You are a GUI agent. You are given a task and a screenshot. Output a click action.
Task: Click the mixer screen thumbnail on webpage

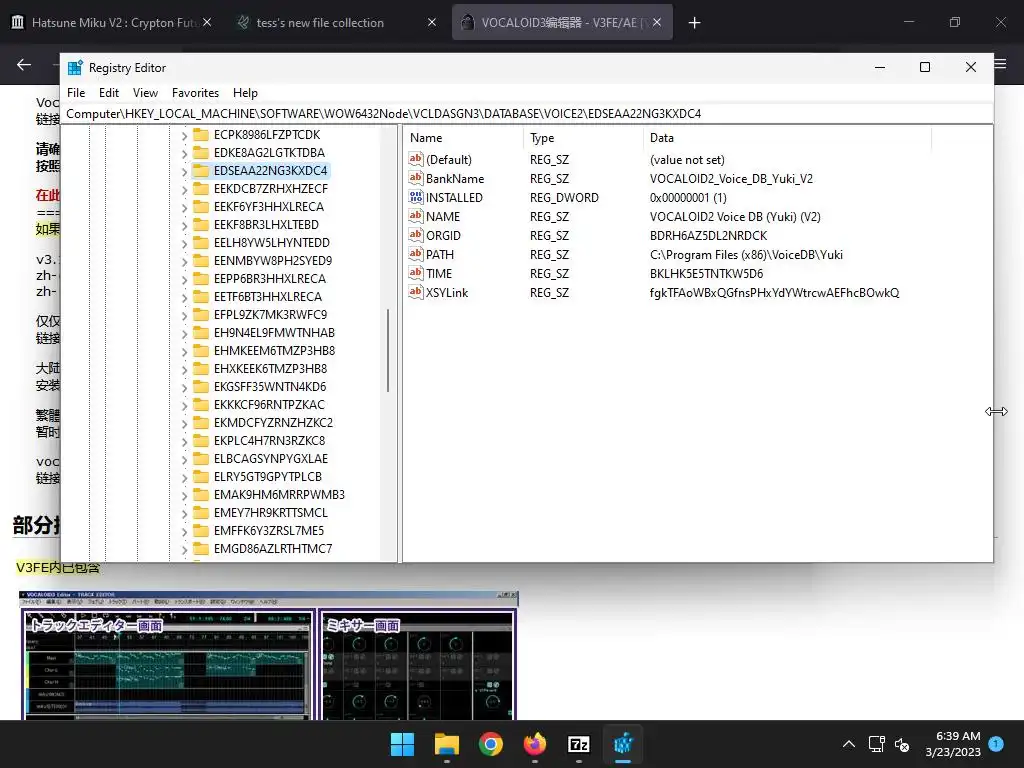tap(419, 664)
